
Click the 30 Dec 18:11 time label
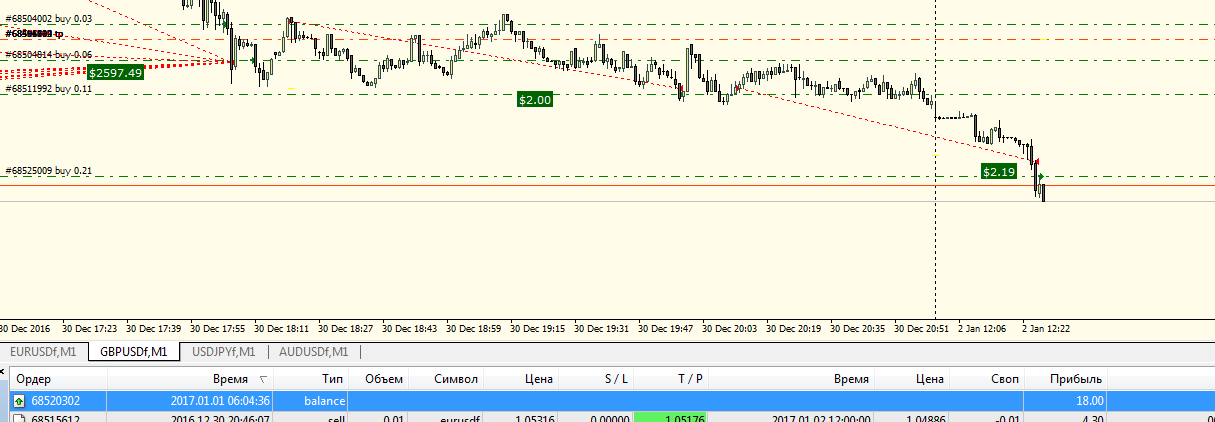tap(281, 327)
